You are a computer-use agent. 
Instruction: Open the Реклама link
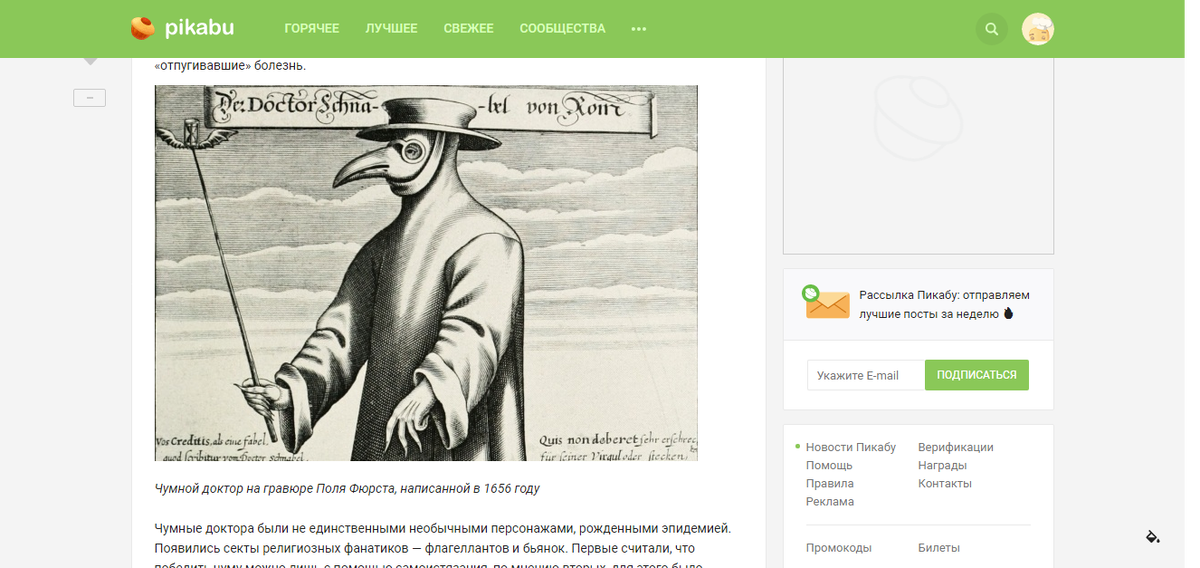tap(830, 501)
